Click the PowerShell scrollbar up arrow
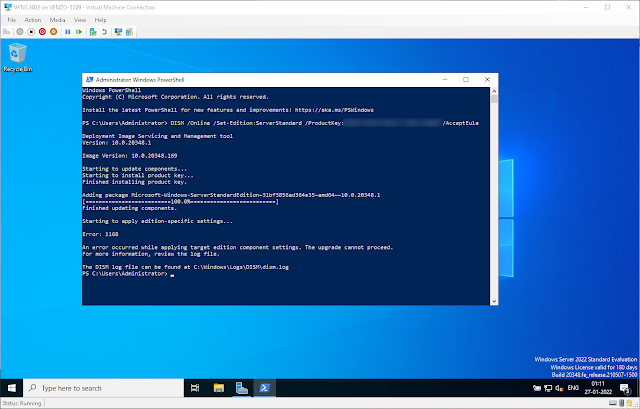 494,91
